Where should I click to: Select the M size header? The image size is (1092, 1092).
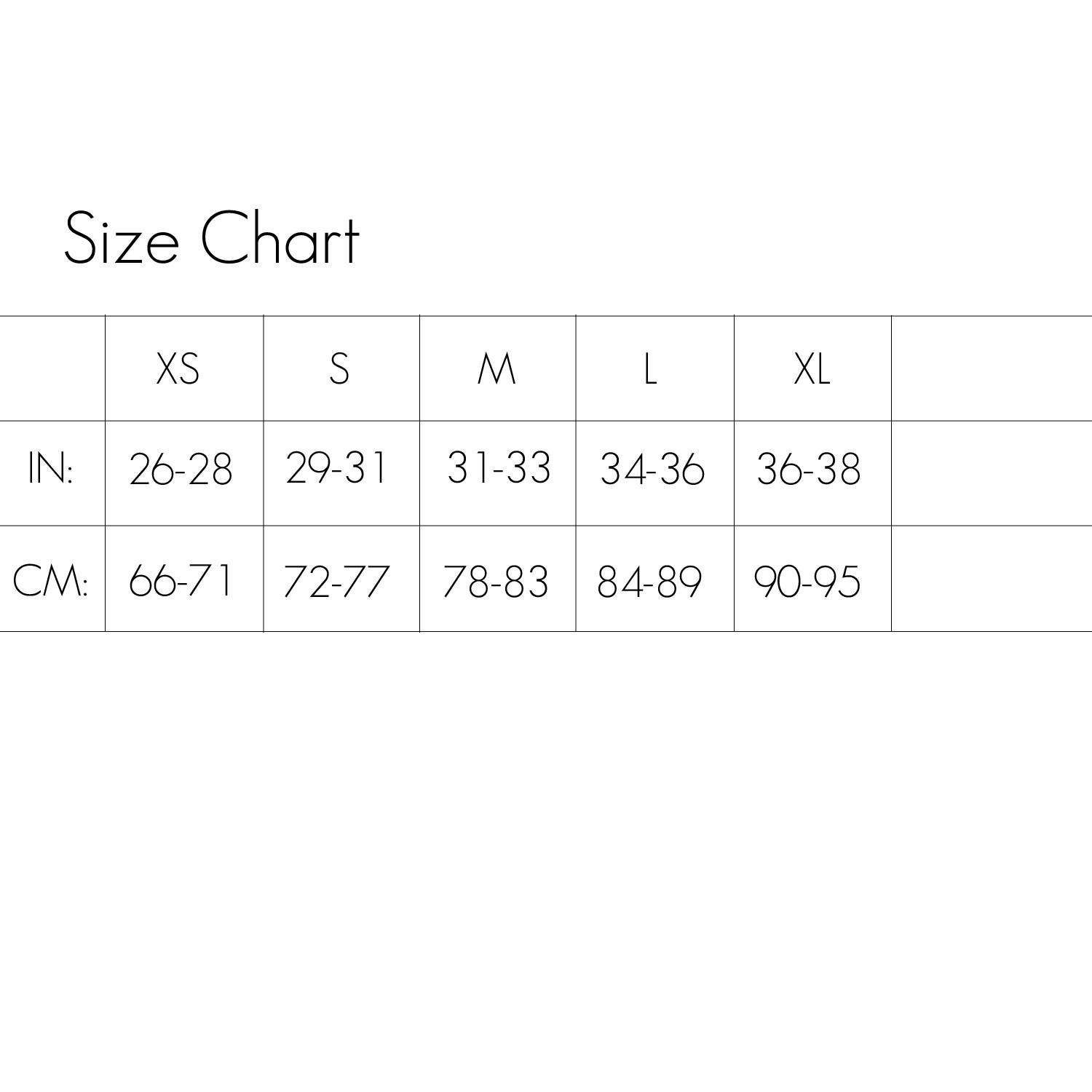[x=497, y=368]
